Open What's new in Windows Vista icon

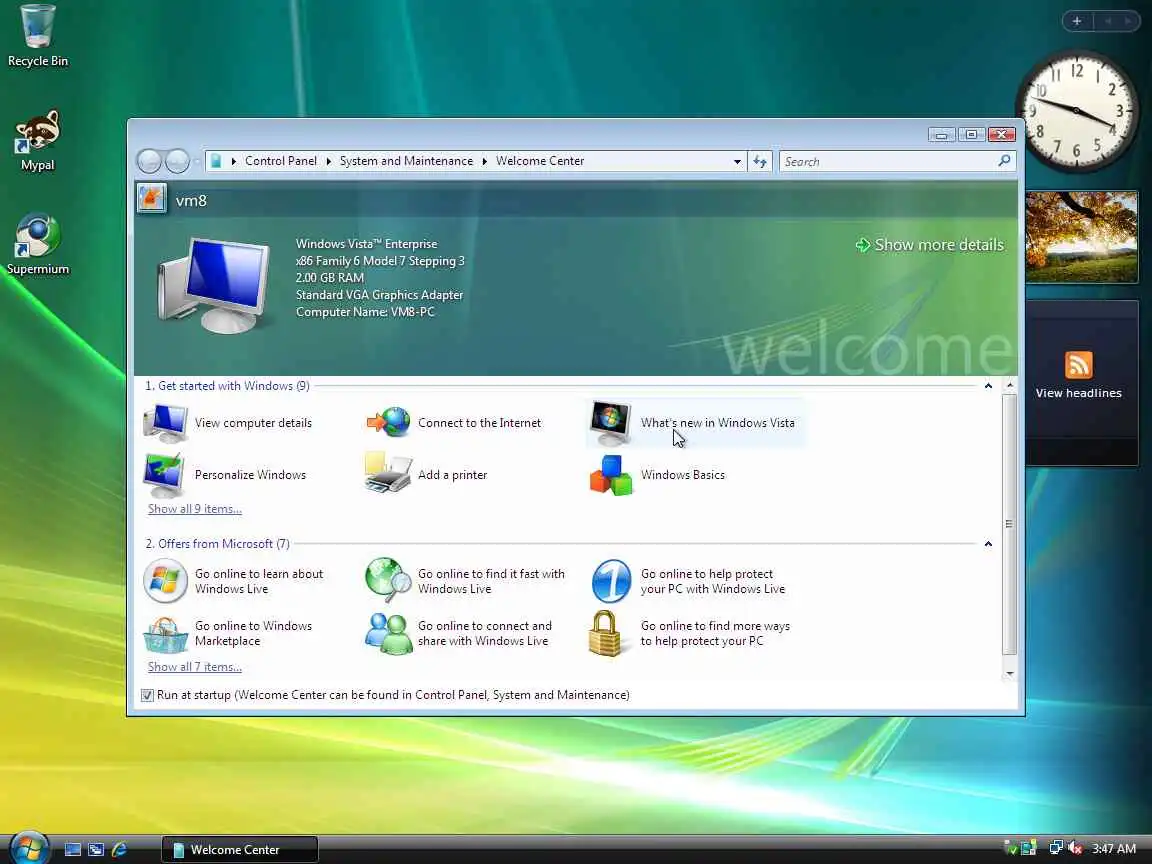click(x=611, y=423)
